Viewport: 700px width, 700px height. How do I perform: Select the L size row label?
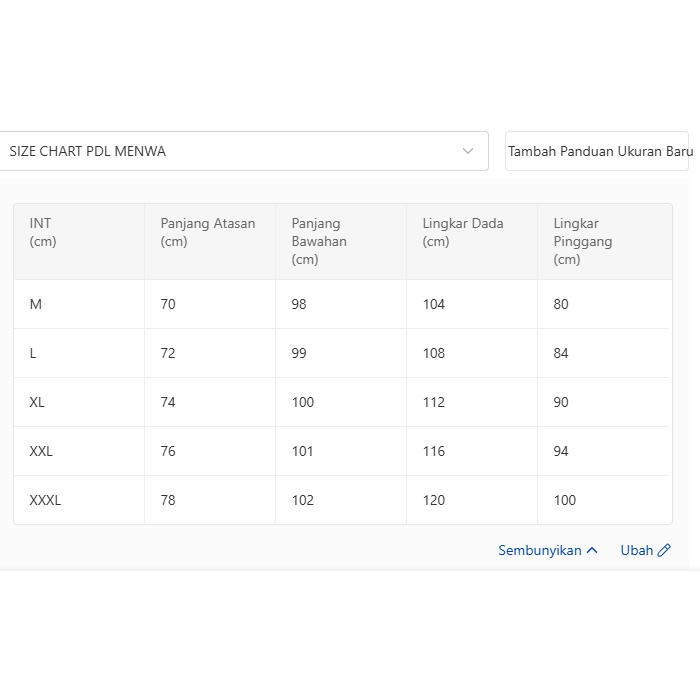[x=34, y=353]
